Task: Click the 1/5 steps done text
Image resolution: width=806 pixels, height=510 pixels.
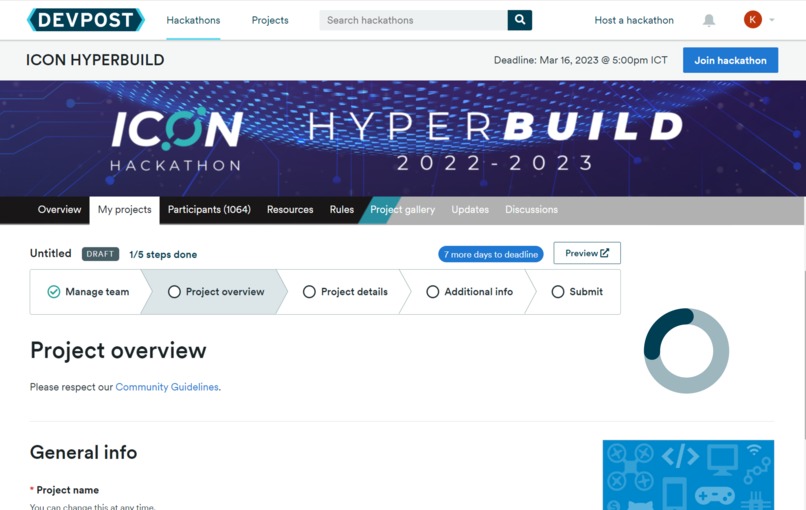Action: tap(163, 254)
